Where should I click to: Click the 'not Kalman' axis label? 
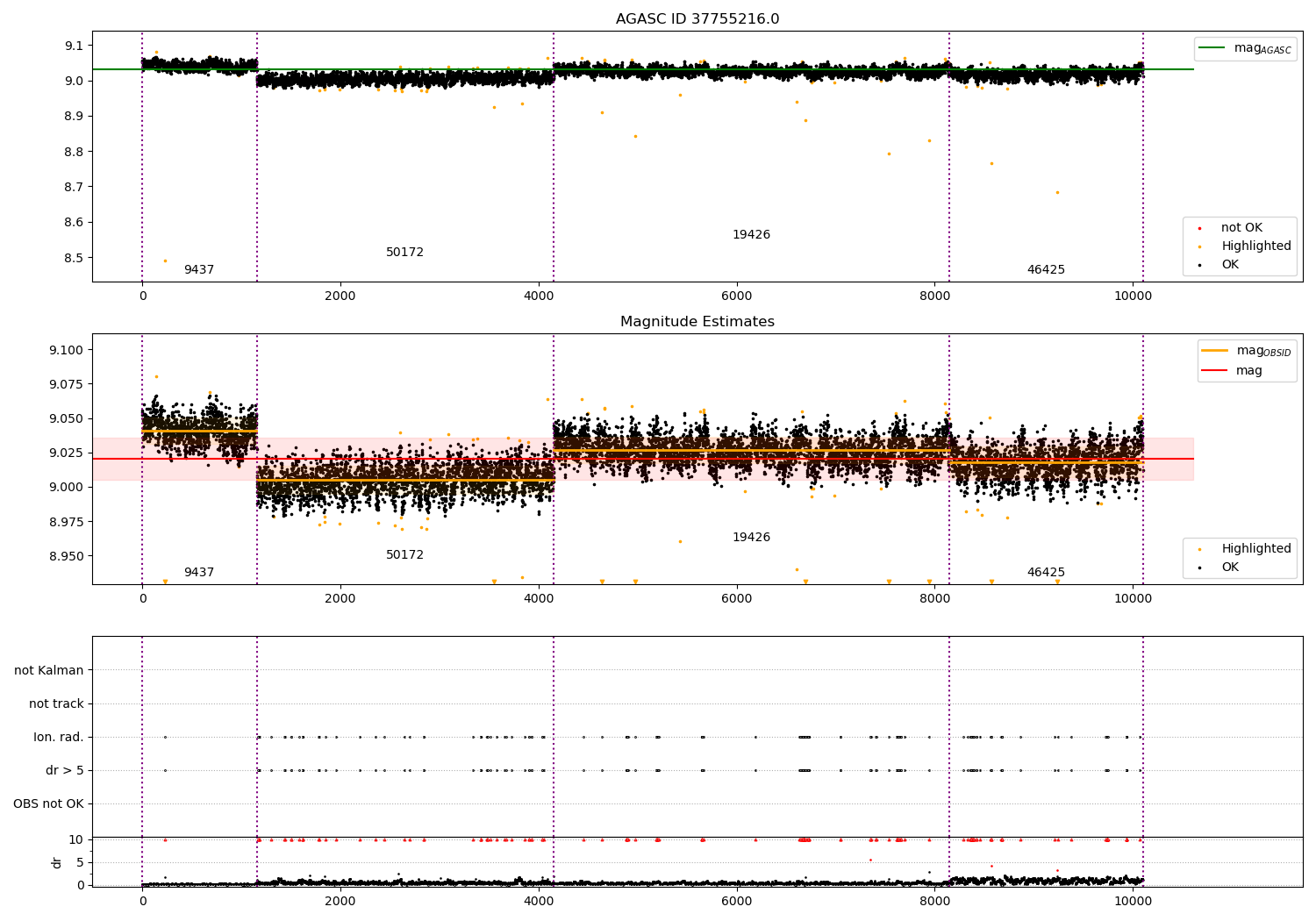pos(49,671)
